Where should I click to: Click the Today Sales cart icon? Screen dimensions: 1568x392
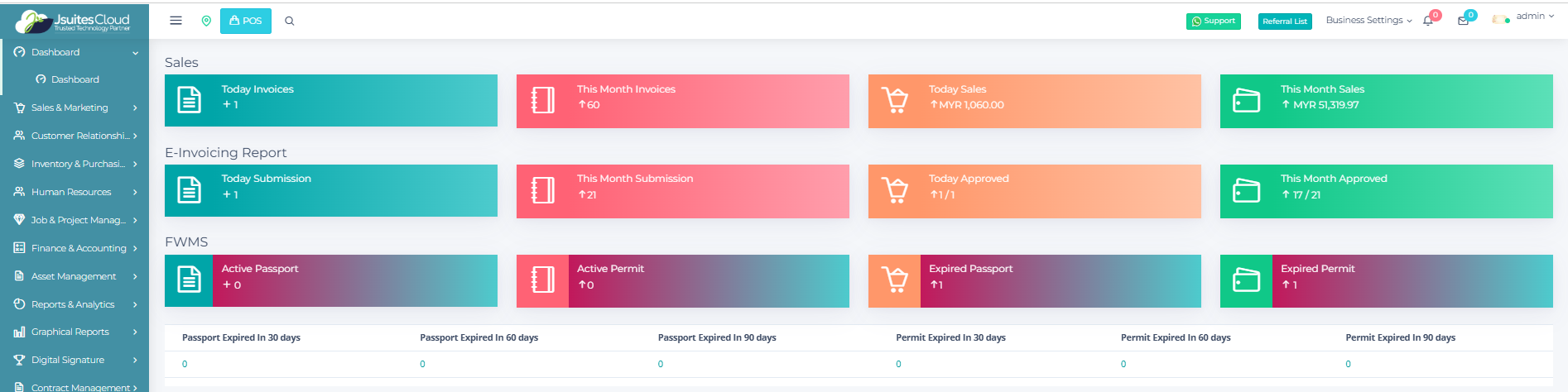click(894, 101)
